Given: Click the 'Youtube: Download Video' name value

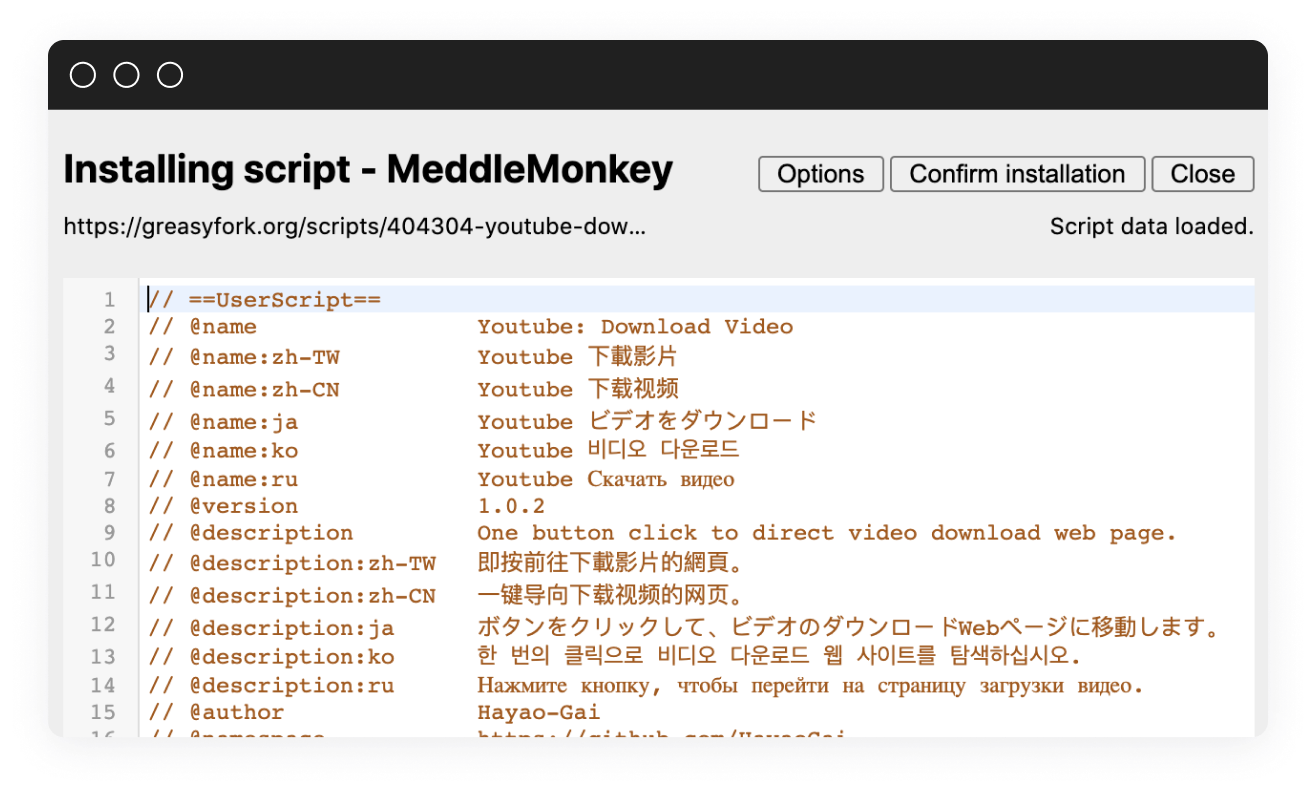Looking at the screenshot, I should pyautogui.click(x=635, y=327).
